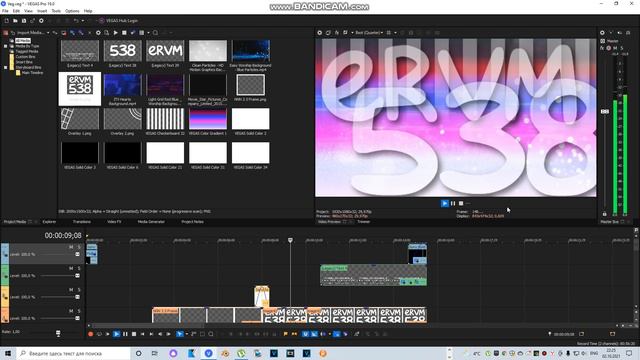The height and width of the screenshot is (360, 640).
Task: Select the eRVM 538 white thumbnail
Action: click(80, 89)
